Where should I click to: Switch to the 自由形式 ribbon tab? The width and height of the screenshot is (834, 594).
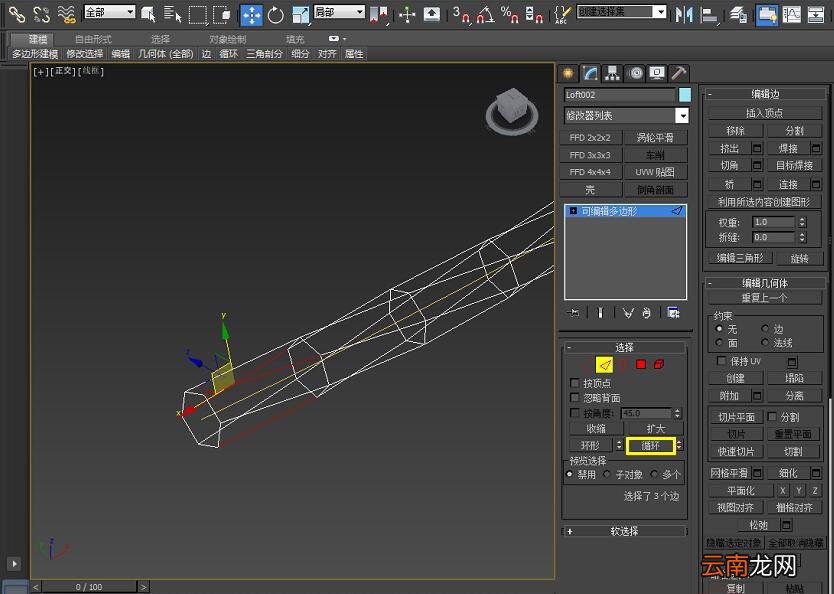93,39
